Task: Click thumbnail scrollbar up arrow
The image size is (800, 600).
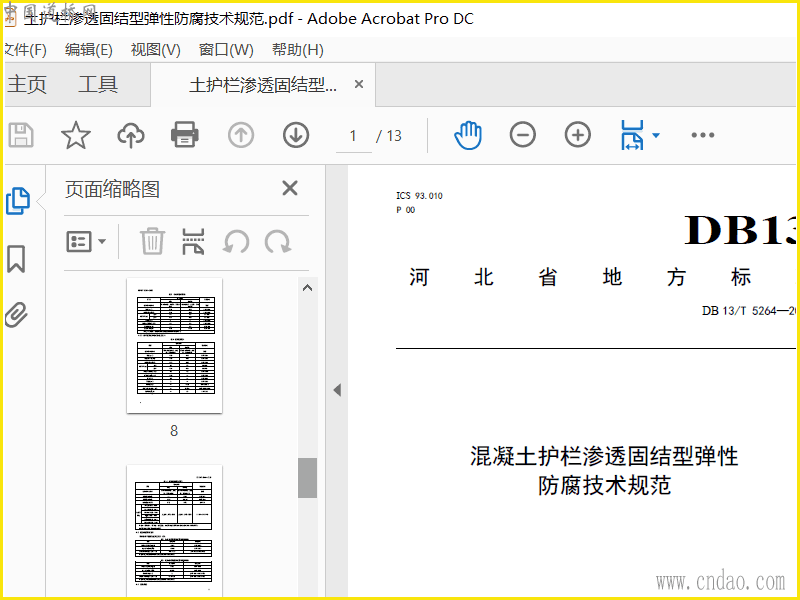Action: point(307,288)
